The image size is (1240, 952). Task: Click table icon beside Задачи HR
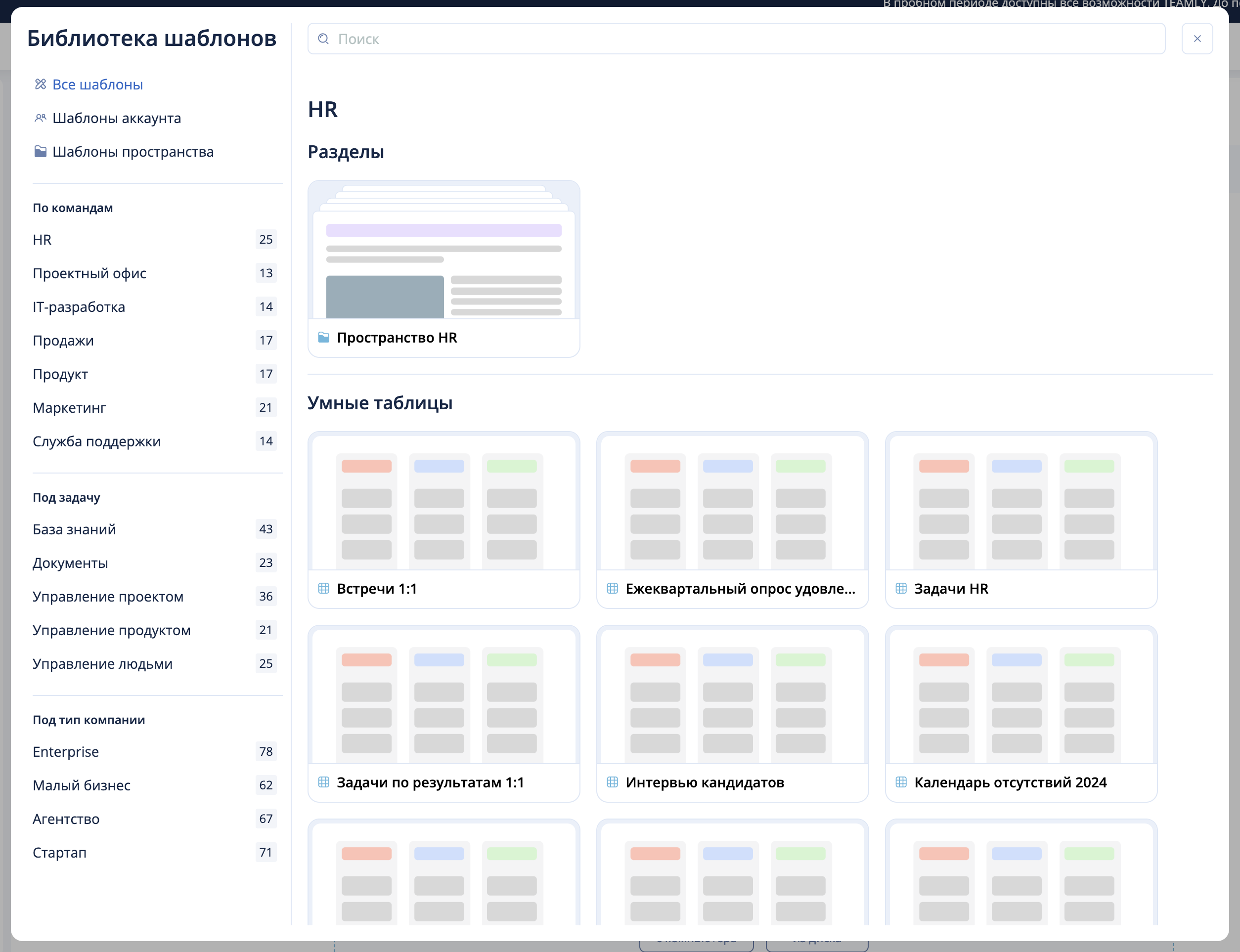pos(901,588)
